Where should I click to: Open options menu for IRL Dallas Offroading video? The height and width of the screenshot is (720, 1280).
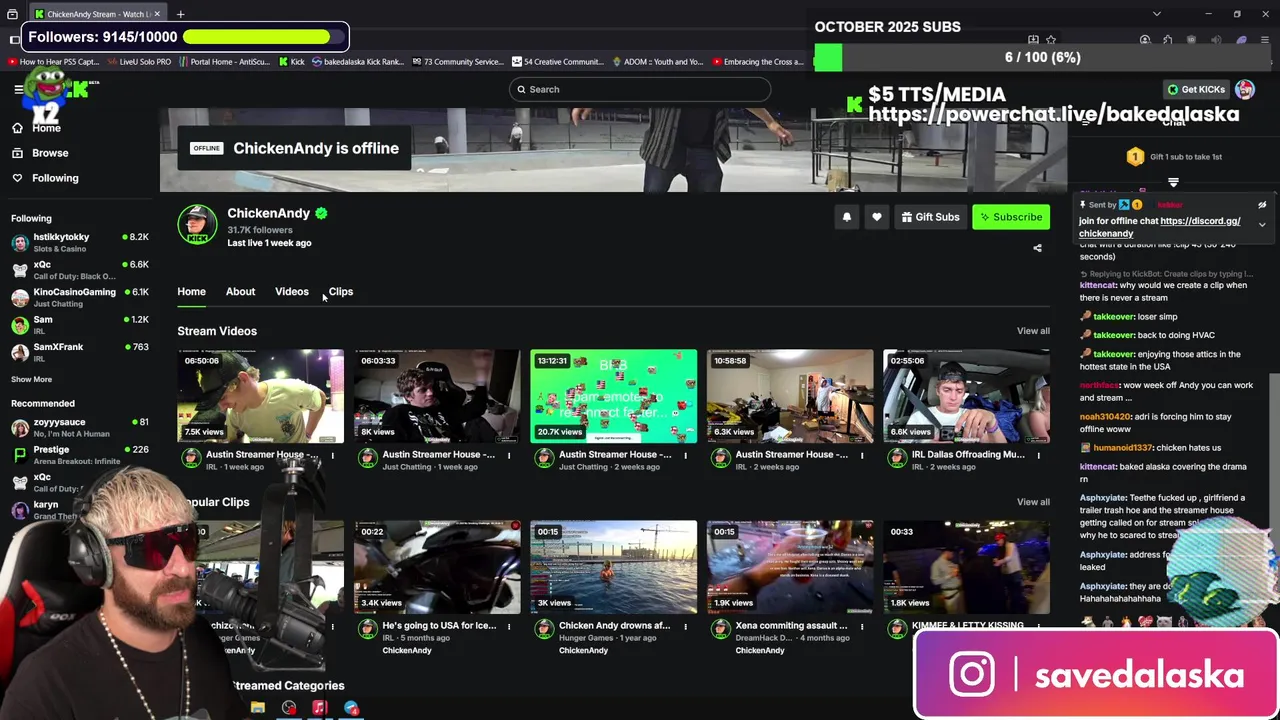(x=1038, y=456)
